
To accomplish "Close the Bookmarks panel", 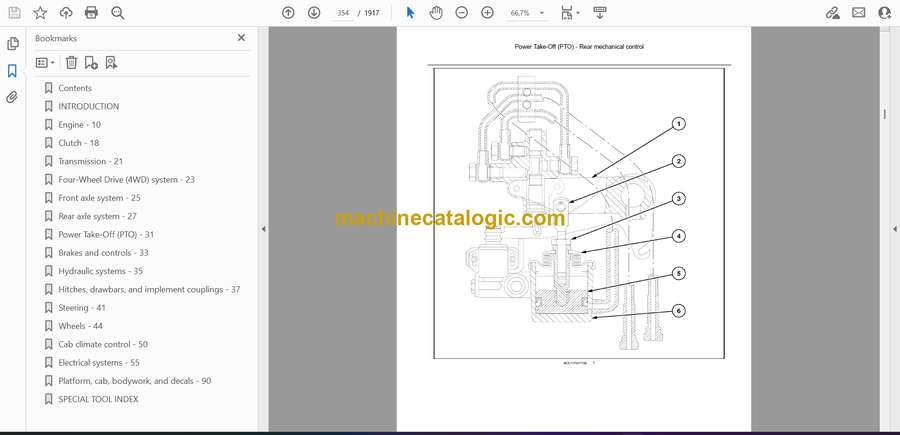I will 241,38.
